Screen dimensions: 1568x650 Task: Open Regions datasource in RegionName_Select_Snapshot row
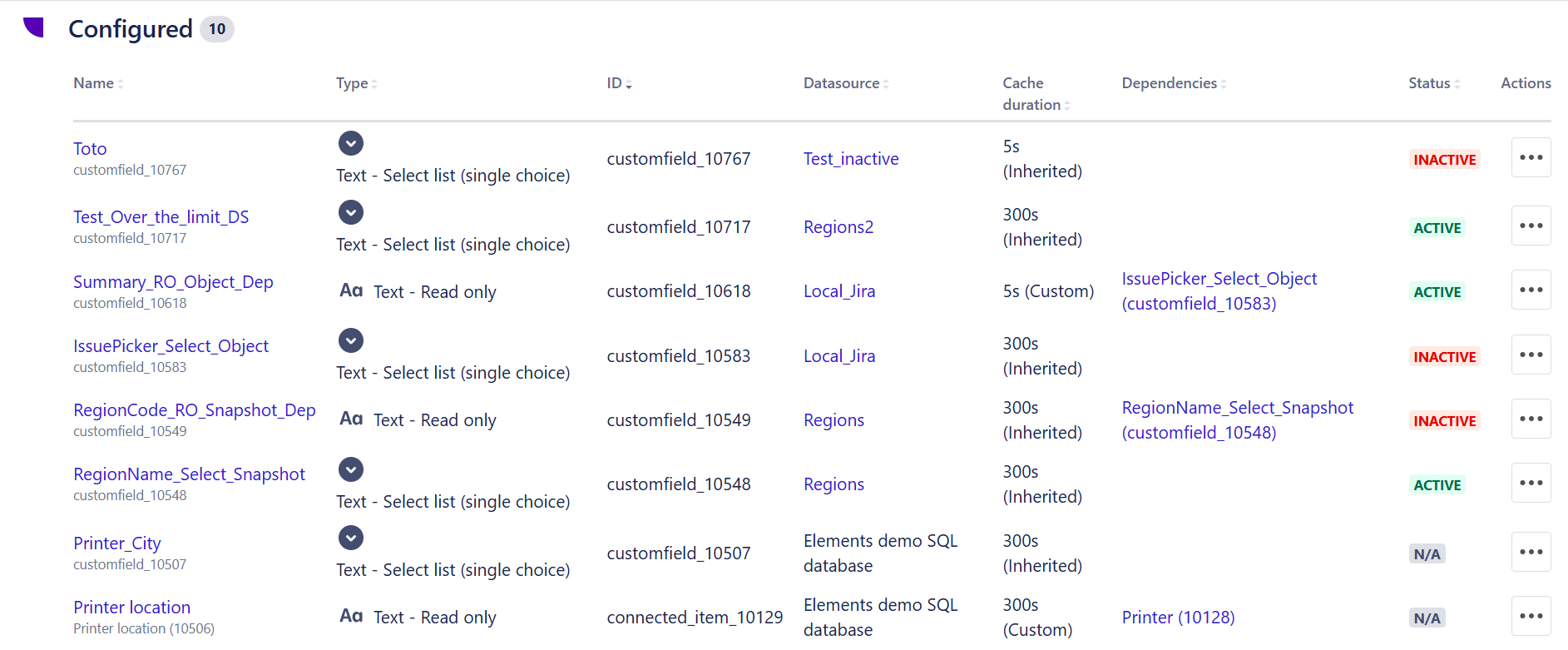[833, 484]
